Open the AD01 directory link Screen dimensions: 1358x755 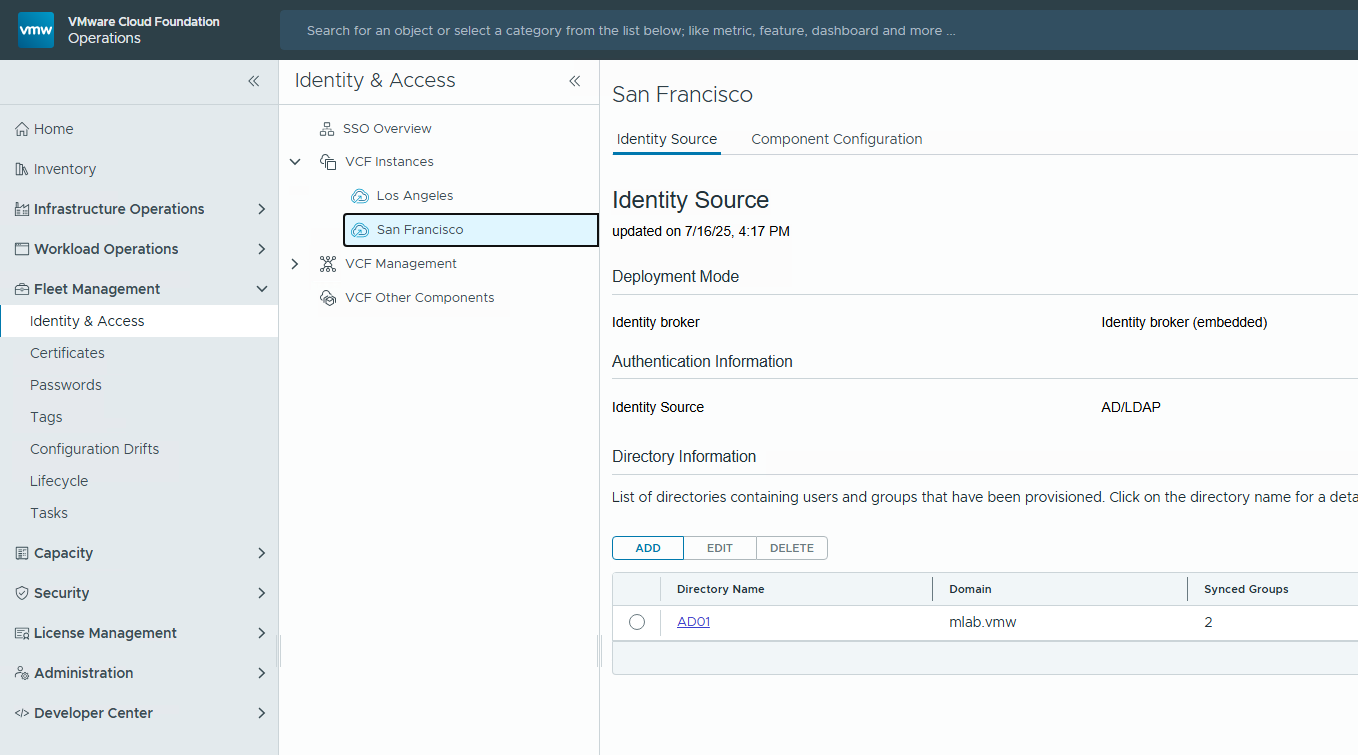coord(693,622)
